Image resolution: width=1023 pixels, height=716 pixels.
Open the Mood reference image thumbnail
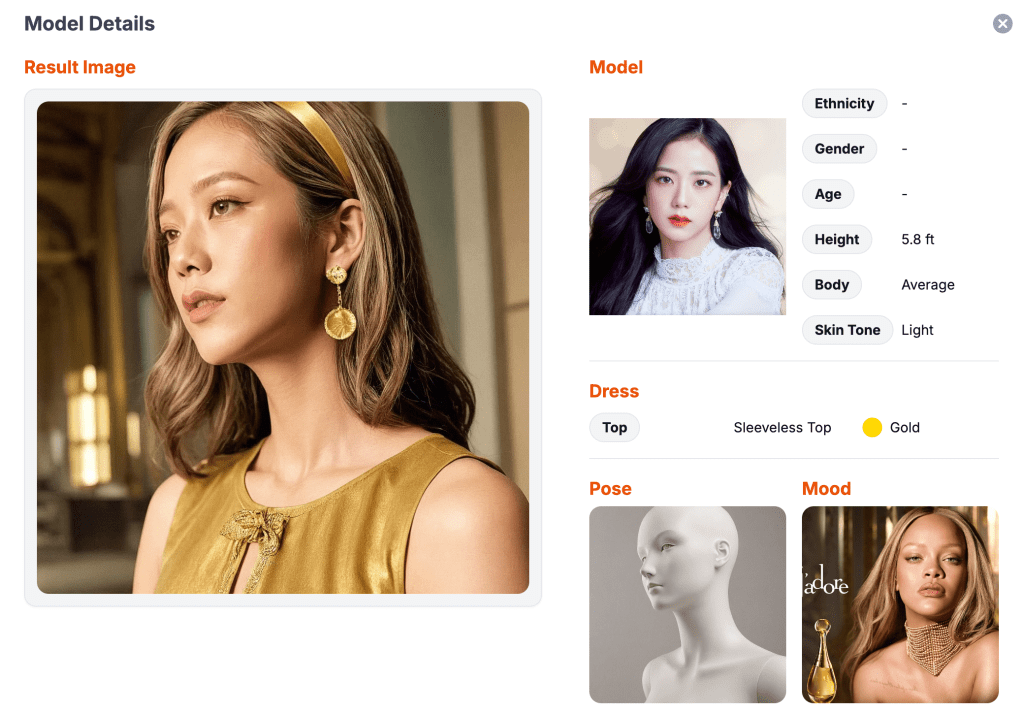(x=900, y=604)
